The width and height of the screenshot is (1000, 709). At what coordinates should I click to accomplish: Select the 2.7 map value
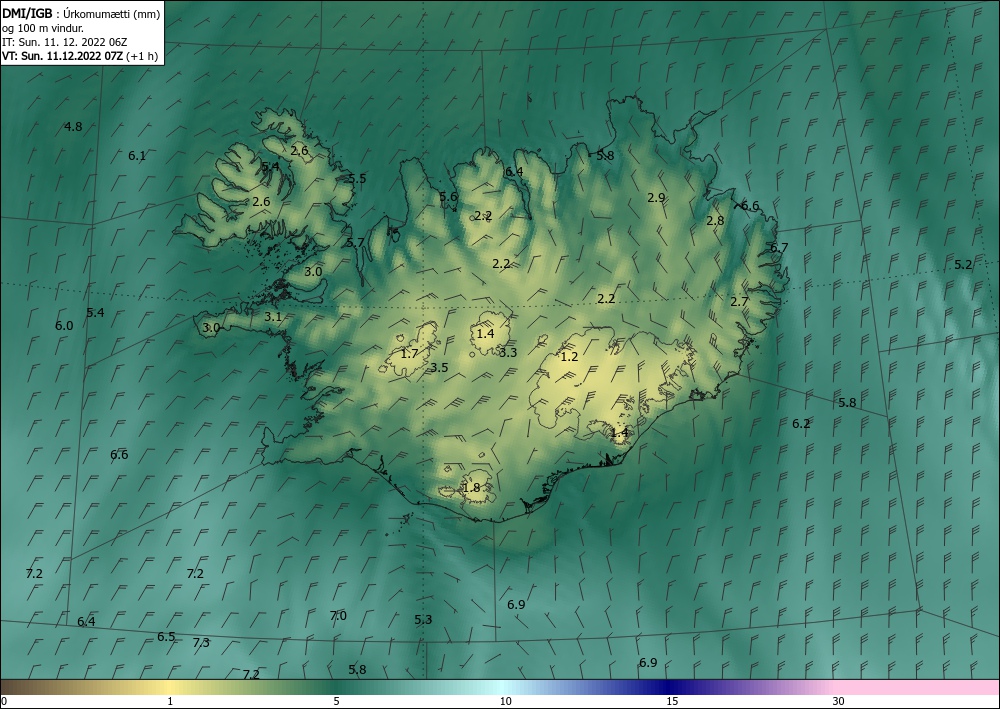739,302
